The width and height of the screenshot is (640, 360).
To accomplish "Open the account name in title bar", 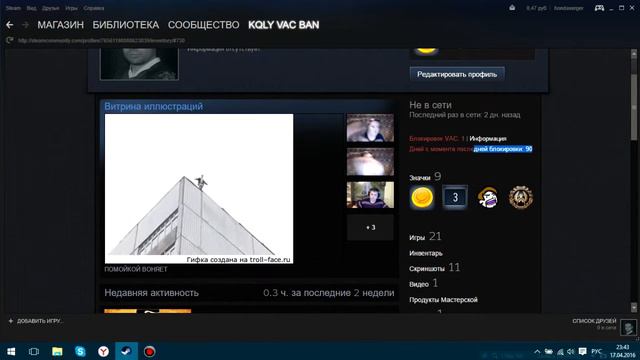I will coord(568,8).
